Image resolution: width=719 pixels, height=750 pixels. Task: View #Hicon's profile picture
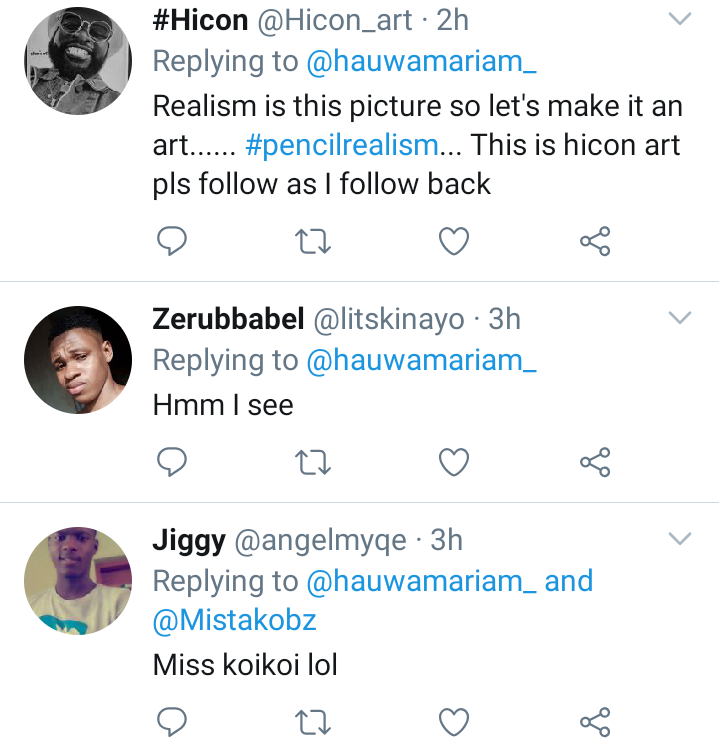tap(77, 62)
